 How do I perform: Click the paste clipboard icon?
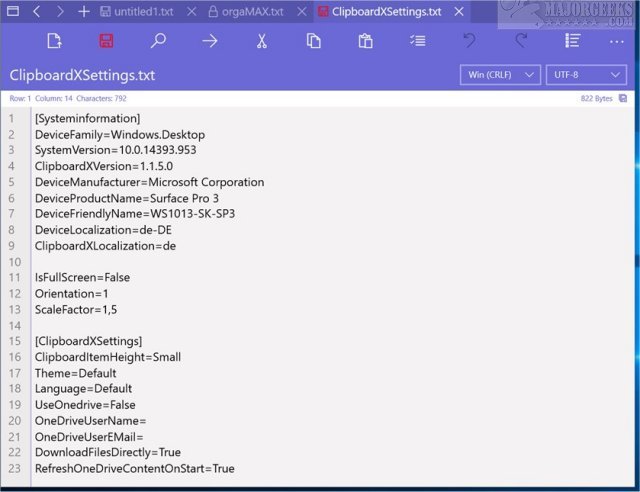(365, 41)
